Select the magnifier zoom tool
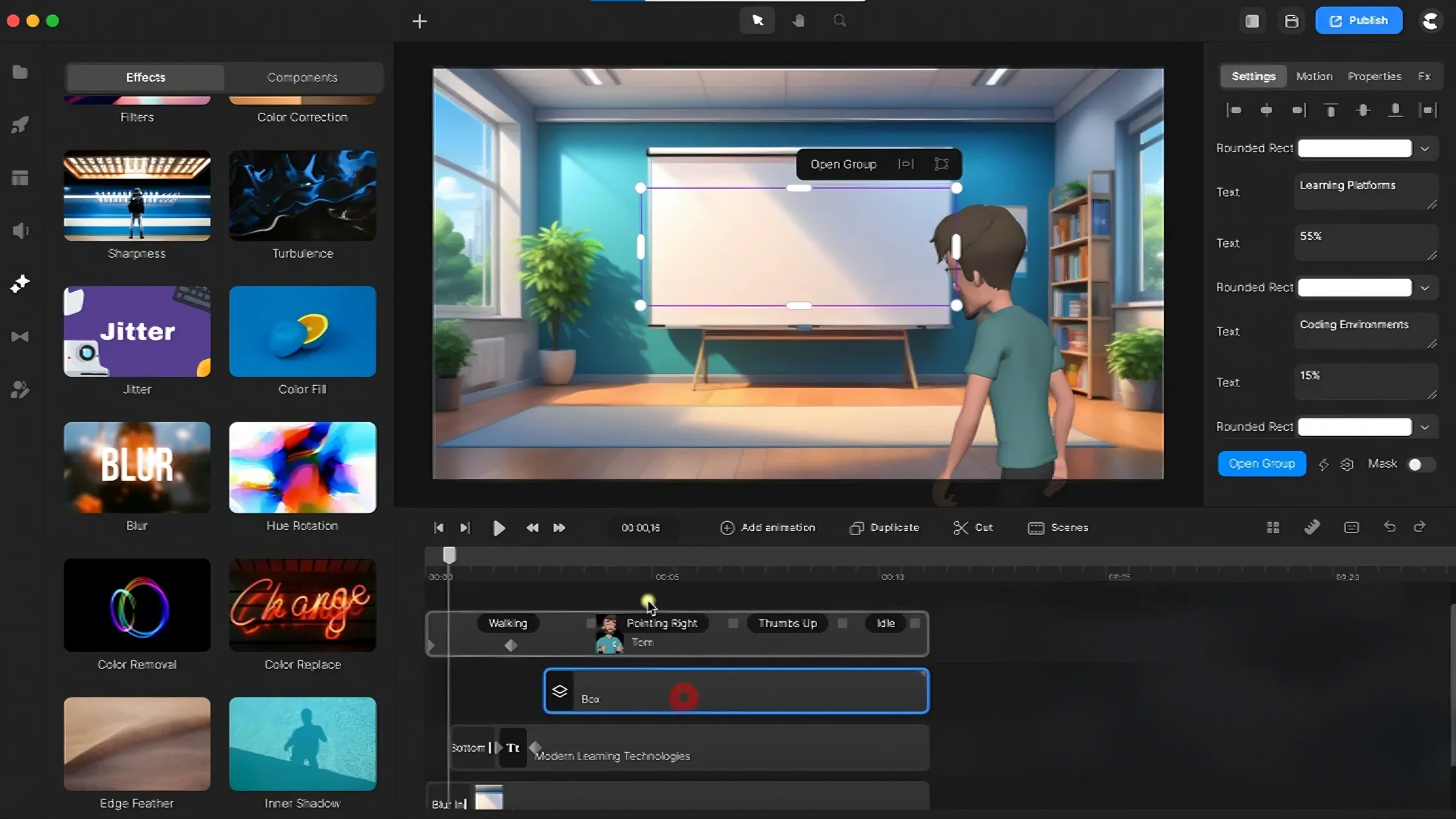The height and width of the screenshot is (819, 1456). point(840,21)
